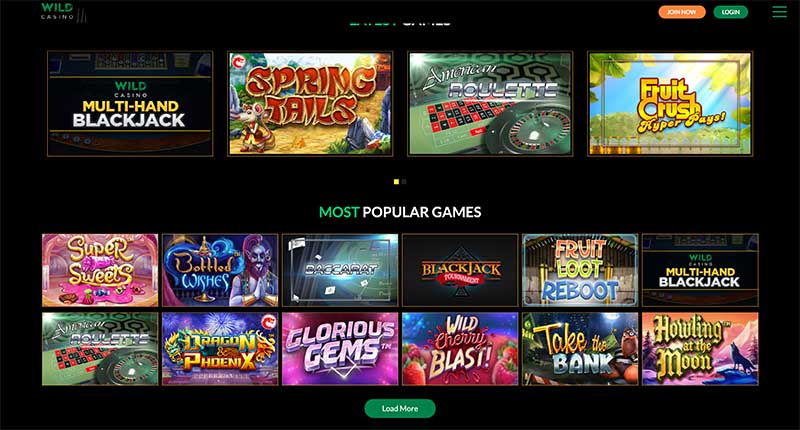The image size is (800, 430).
Task: Launch Fruit Loot Reboot slot
Action: pyautogui.click(x=580, y=270)
